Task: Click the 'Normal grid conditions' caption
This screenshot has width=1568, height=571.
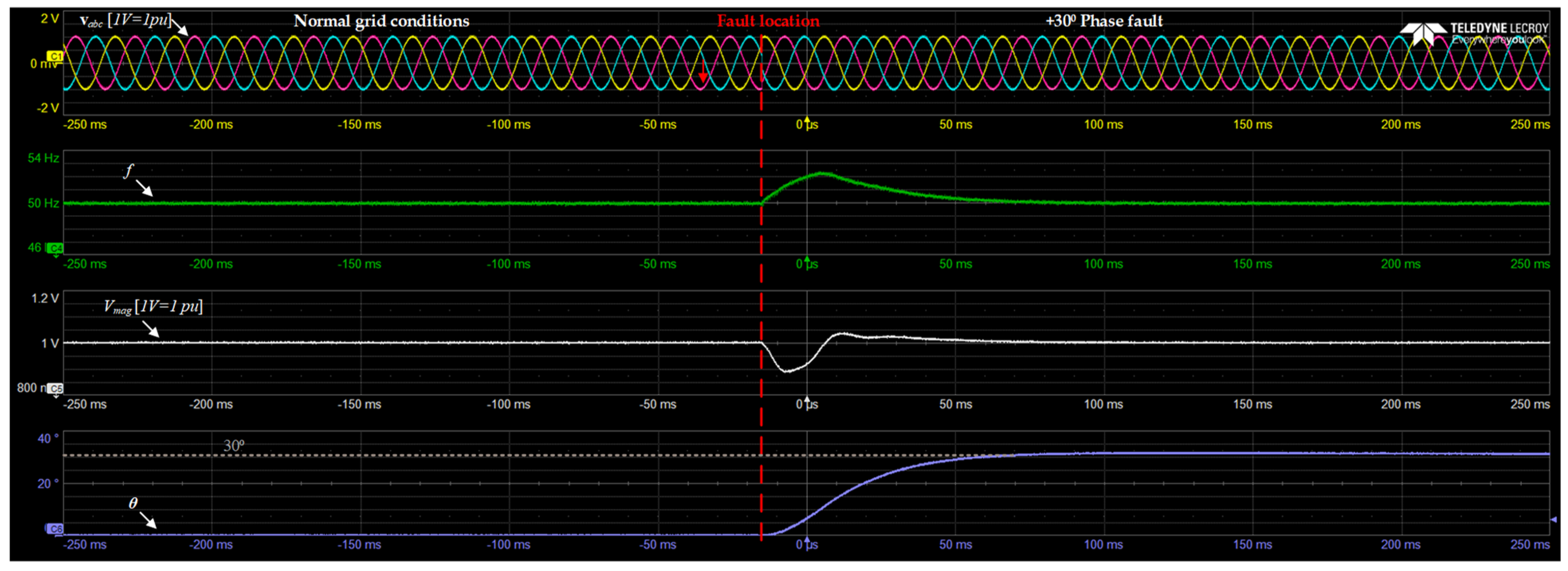Action: coord(382,21)
